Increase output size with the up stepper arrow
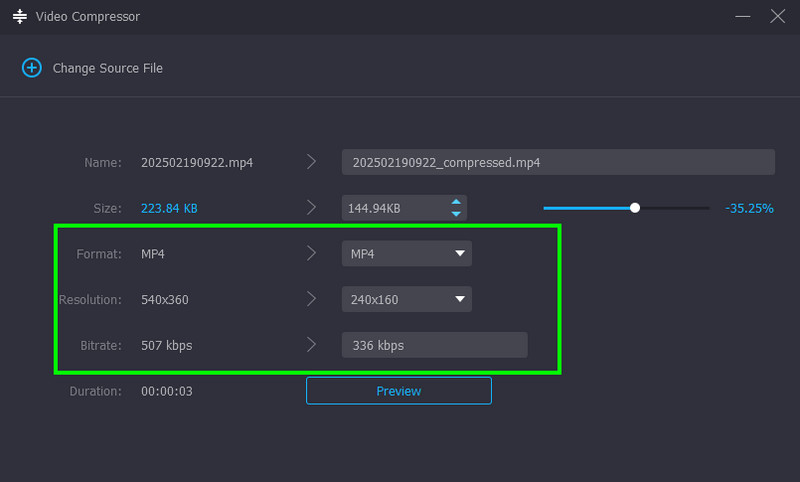The width and height of the screenshot is (800, 482). (456, 202)
